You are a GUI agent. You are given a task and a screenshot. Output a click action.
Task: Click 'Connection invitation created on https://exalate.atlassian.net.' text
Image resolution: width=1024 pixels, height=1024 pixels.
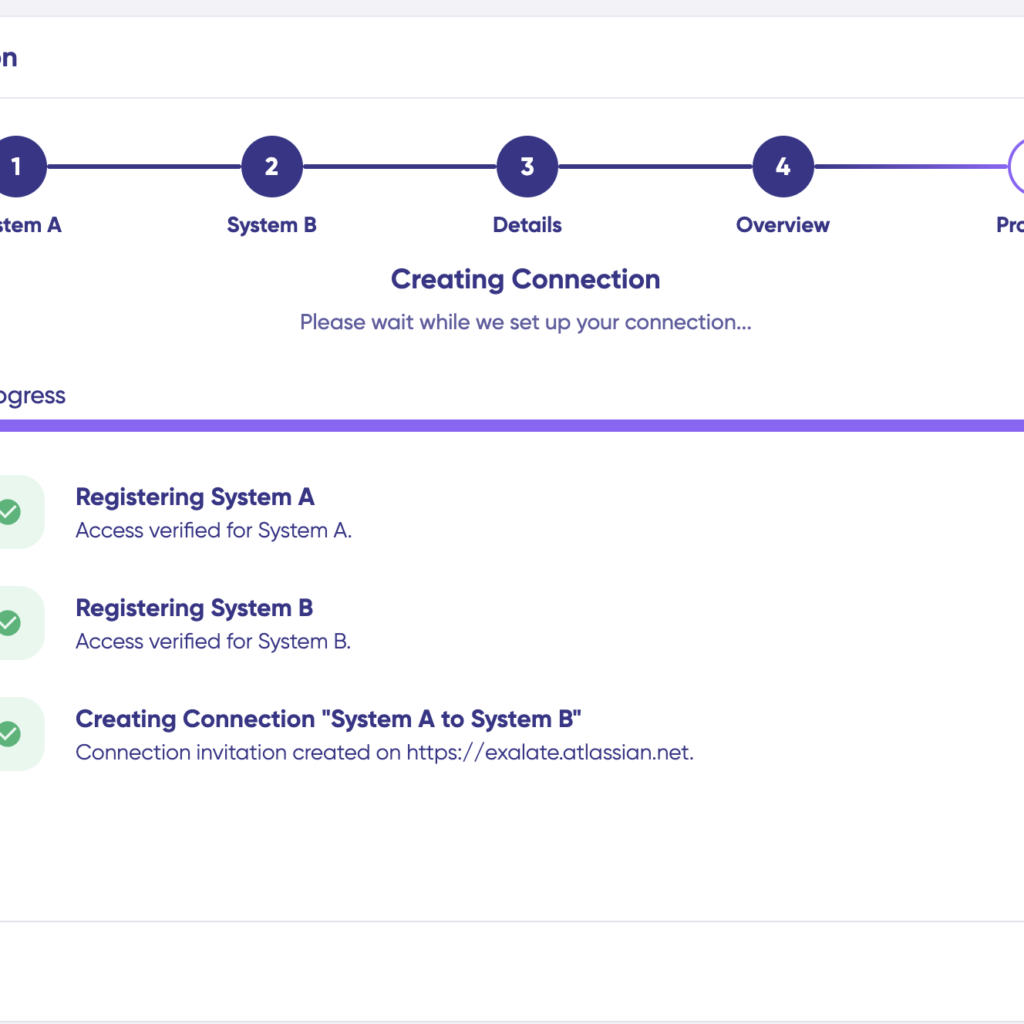click(385, 753)
